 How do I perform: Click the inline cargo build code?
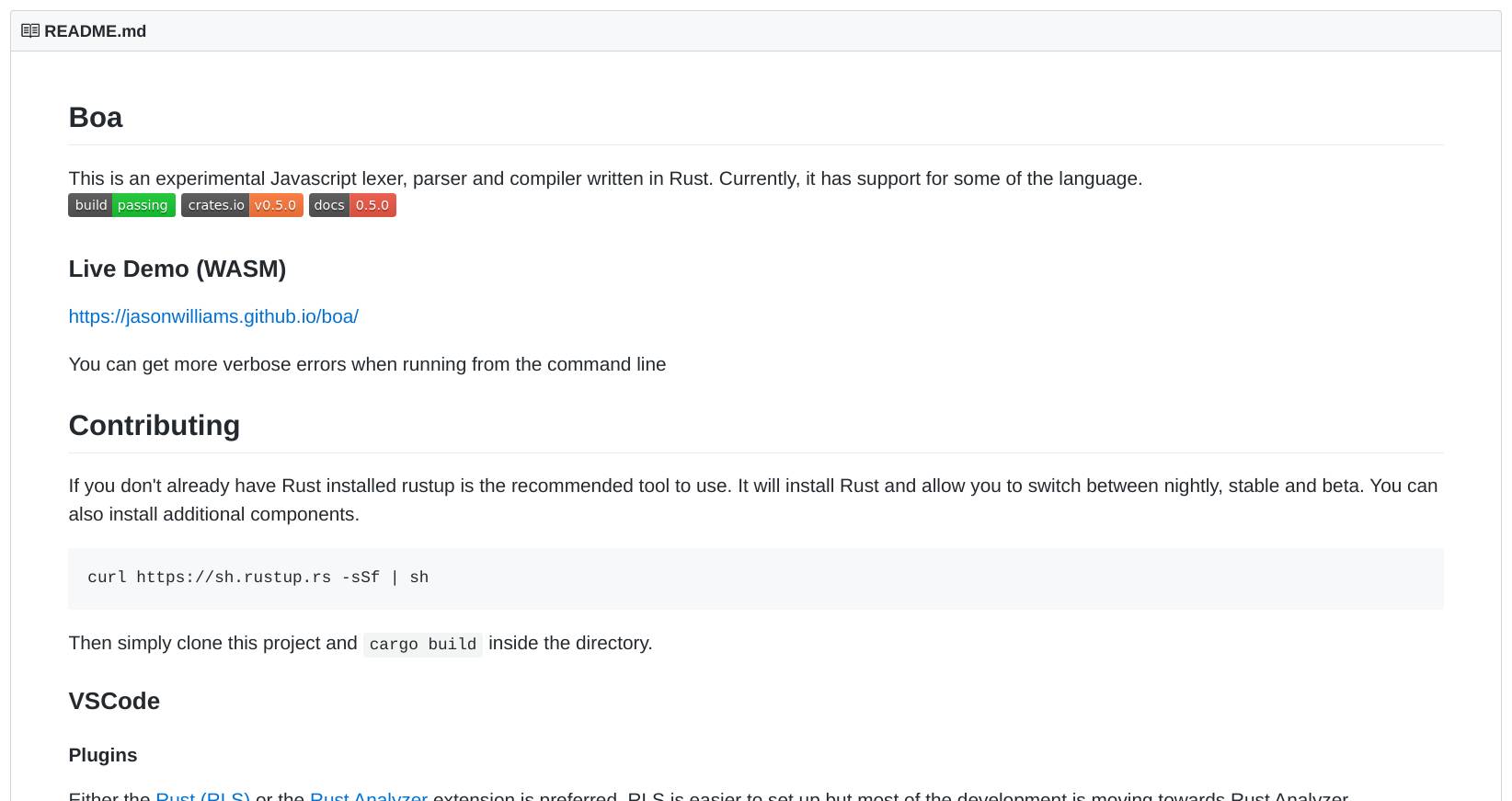422,644
